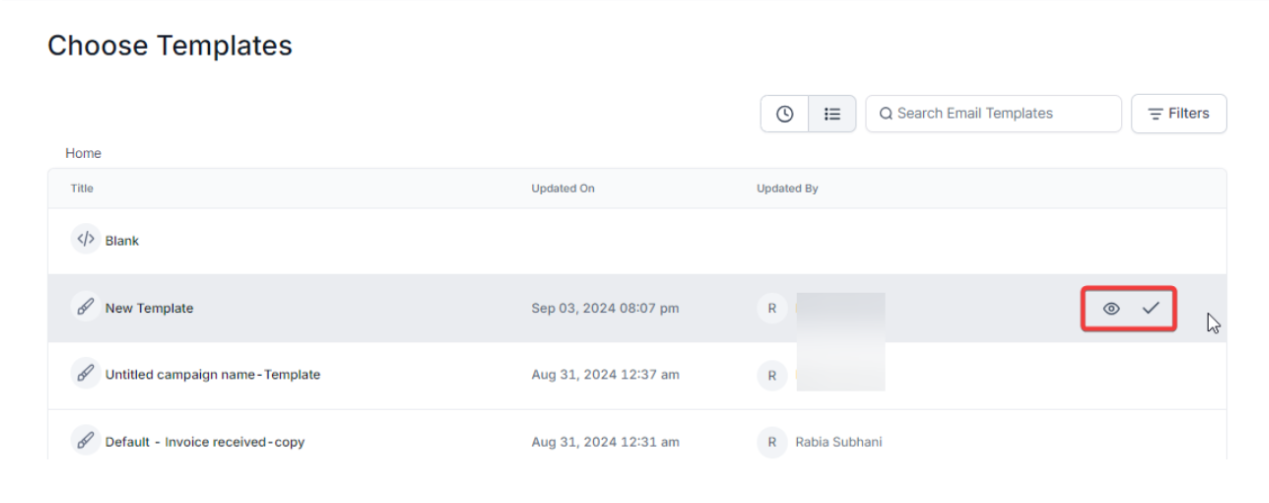Click the R avatar beside Rabia Subhani
The image size is (1269, 503).
click(772, 442)
